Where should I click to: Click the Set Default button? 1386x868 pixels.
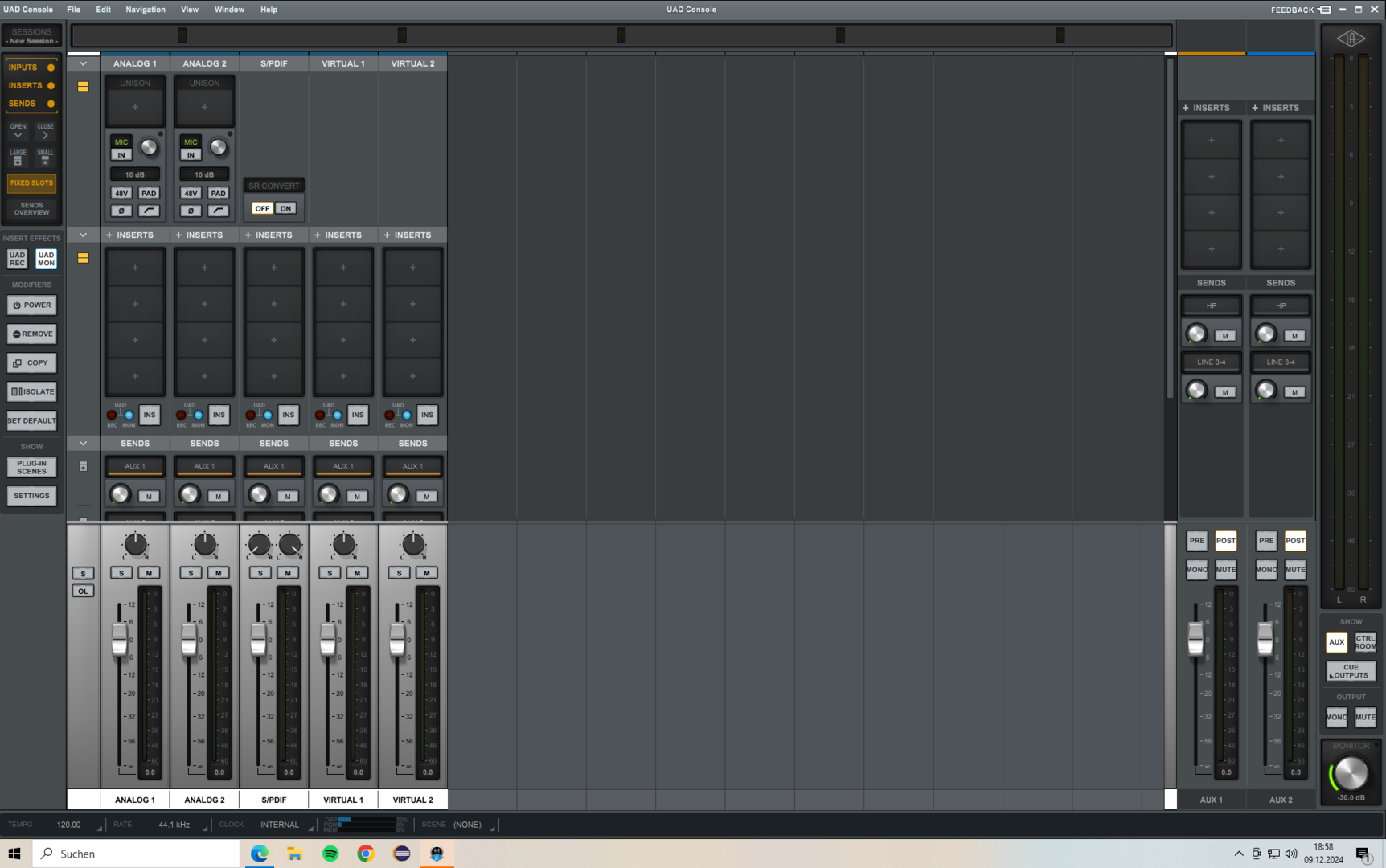[32, 421]
